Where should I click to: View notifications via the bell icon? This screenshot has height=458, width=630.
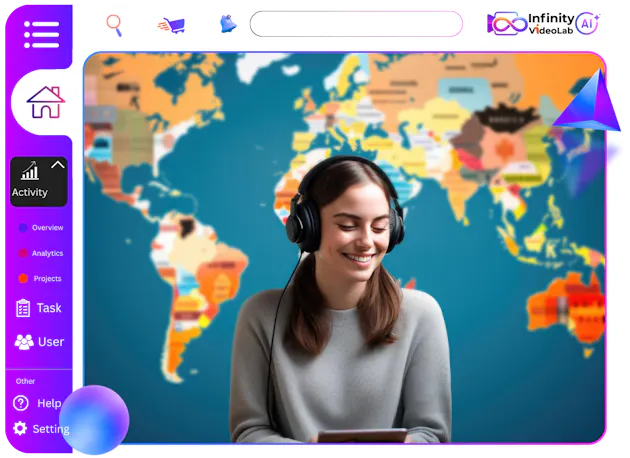pos(228,24)
